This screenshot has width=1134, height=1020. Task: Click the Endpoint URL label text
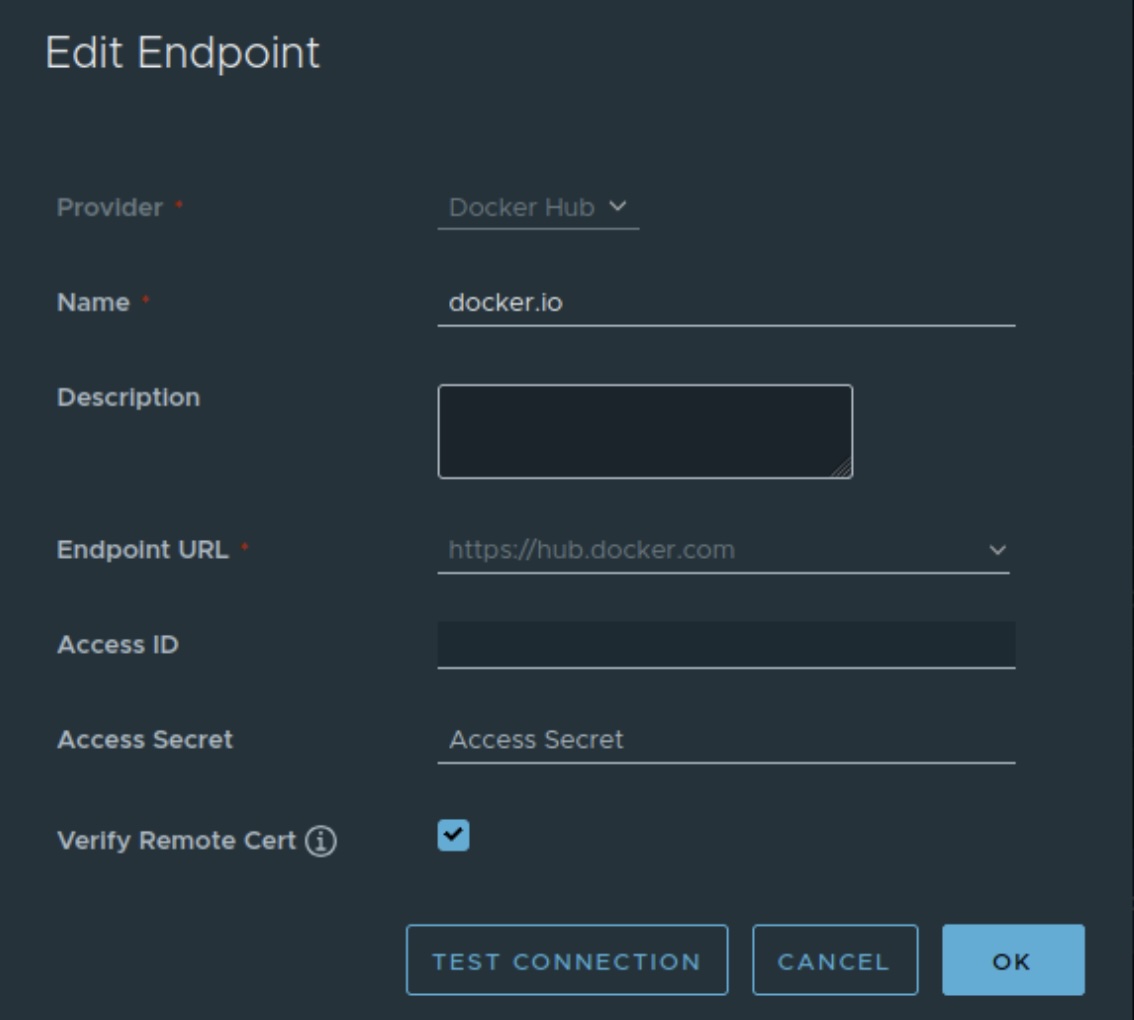point(142,549)
